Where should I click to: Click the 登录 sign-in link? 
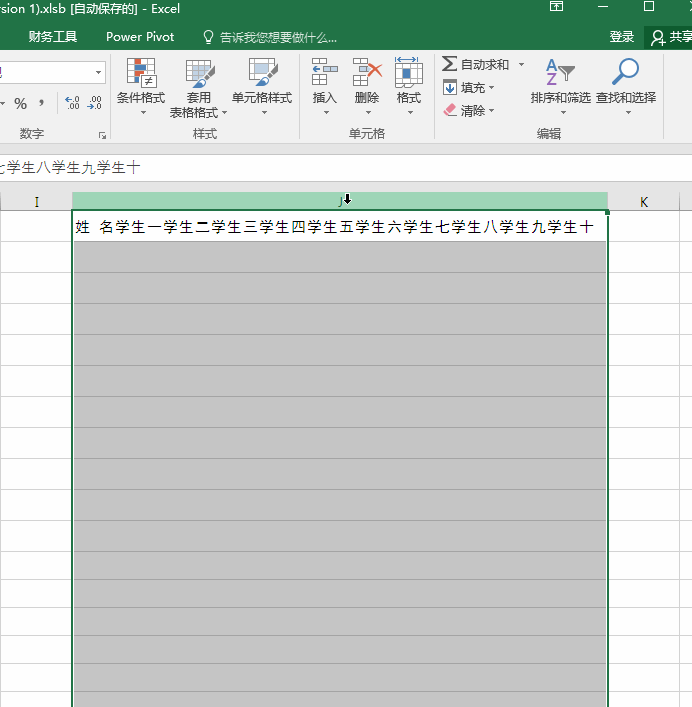(622, 37)
